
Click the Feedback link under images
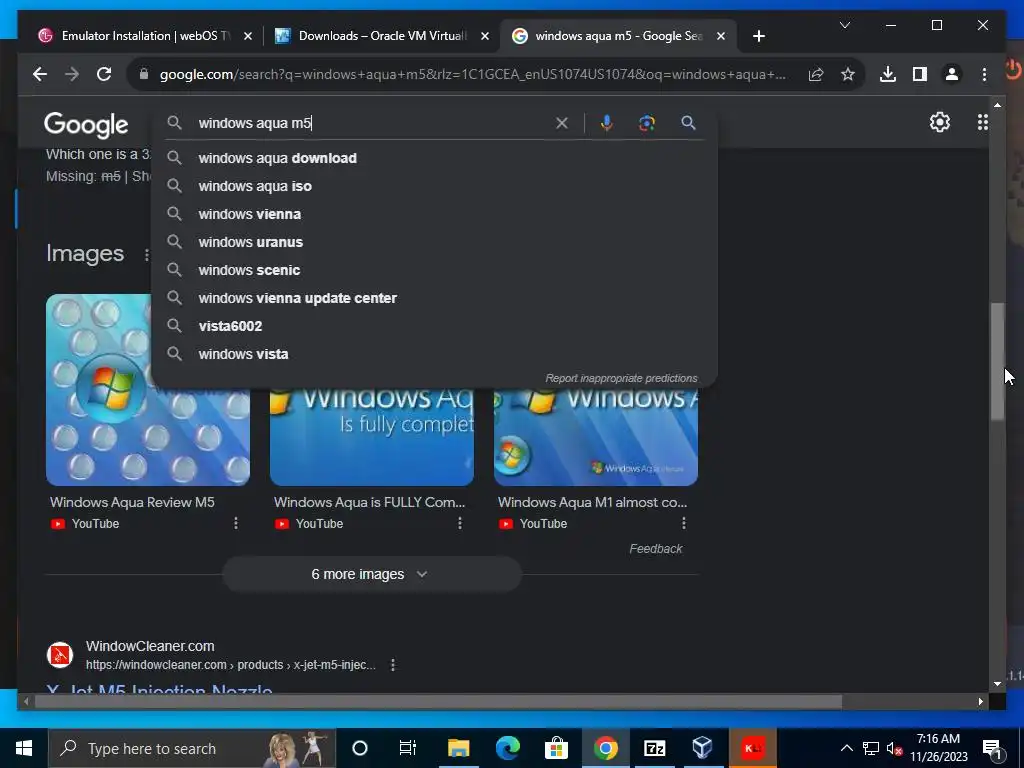pyautogui.click(x=656, y=549)
